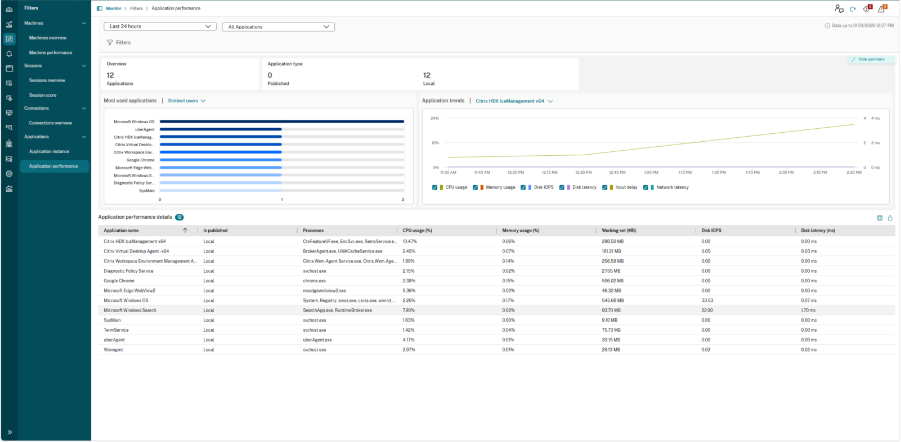The height and width of the screenshot is (442, 901).
Task: Click the Hide summary button
Action: (x=871, y=59)
